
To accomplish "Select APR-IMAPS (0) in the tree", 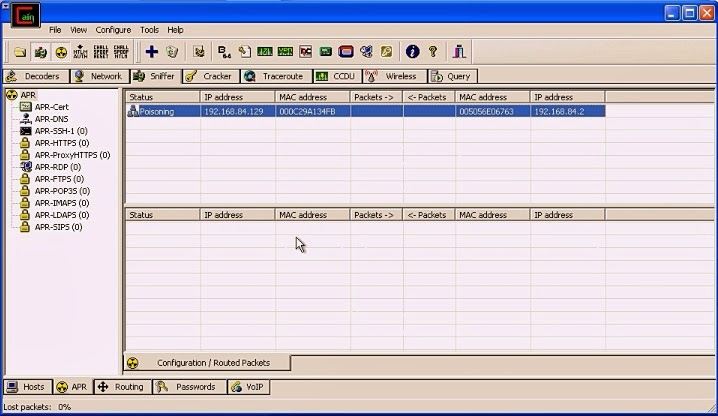I will coord(62,203).
